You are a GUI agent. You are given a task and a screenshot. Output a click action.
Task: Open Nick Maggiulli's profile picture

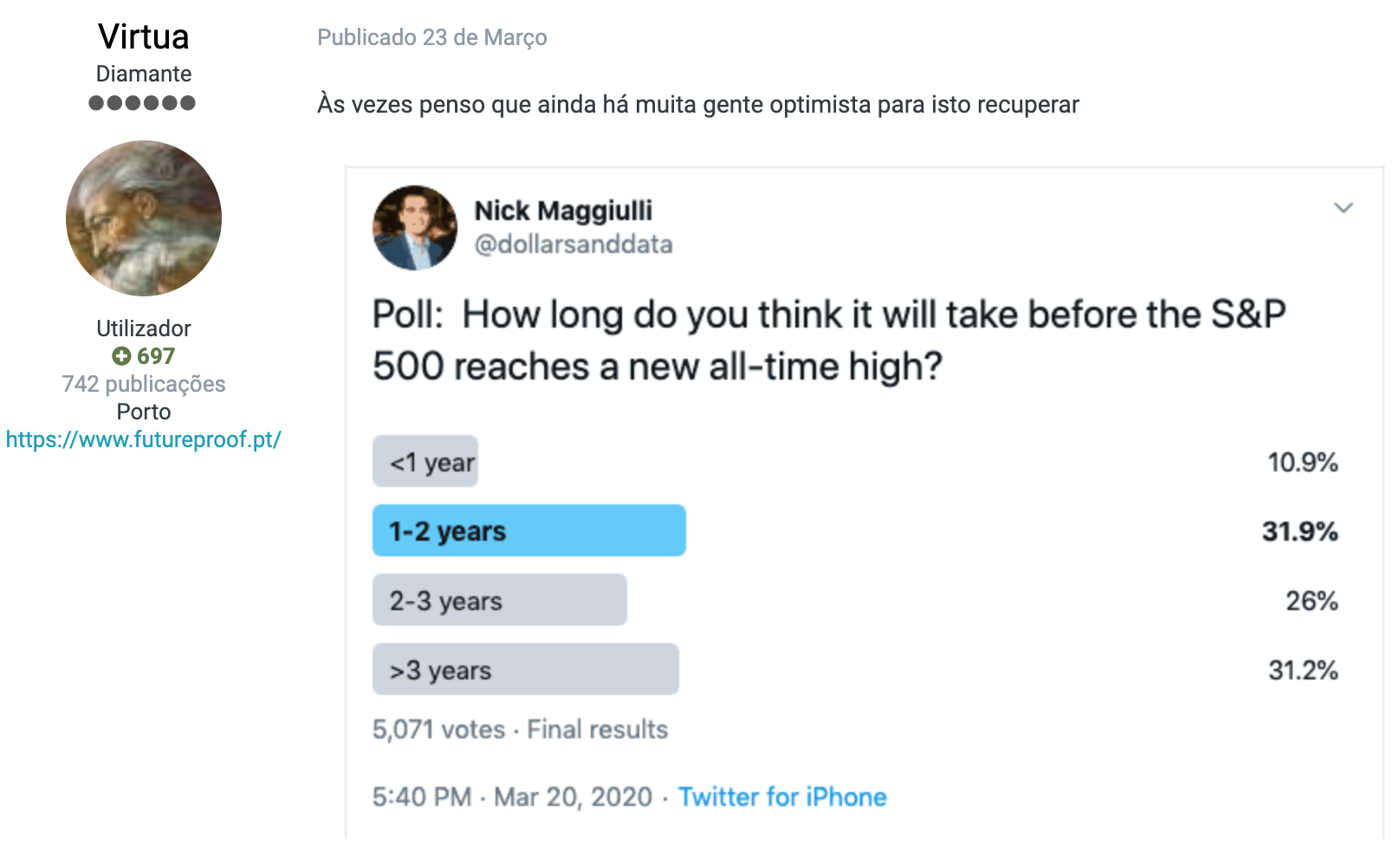pos(415,228)
